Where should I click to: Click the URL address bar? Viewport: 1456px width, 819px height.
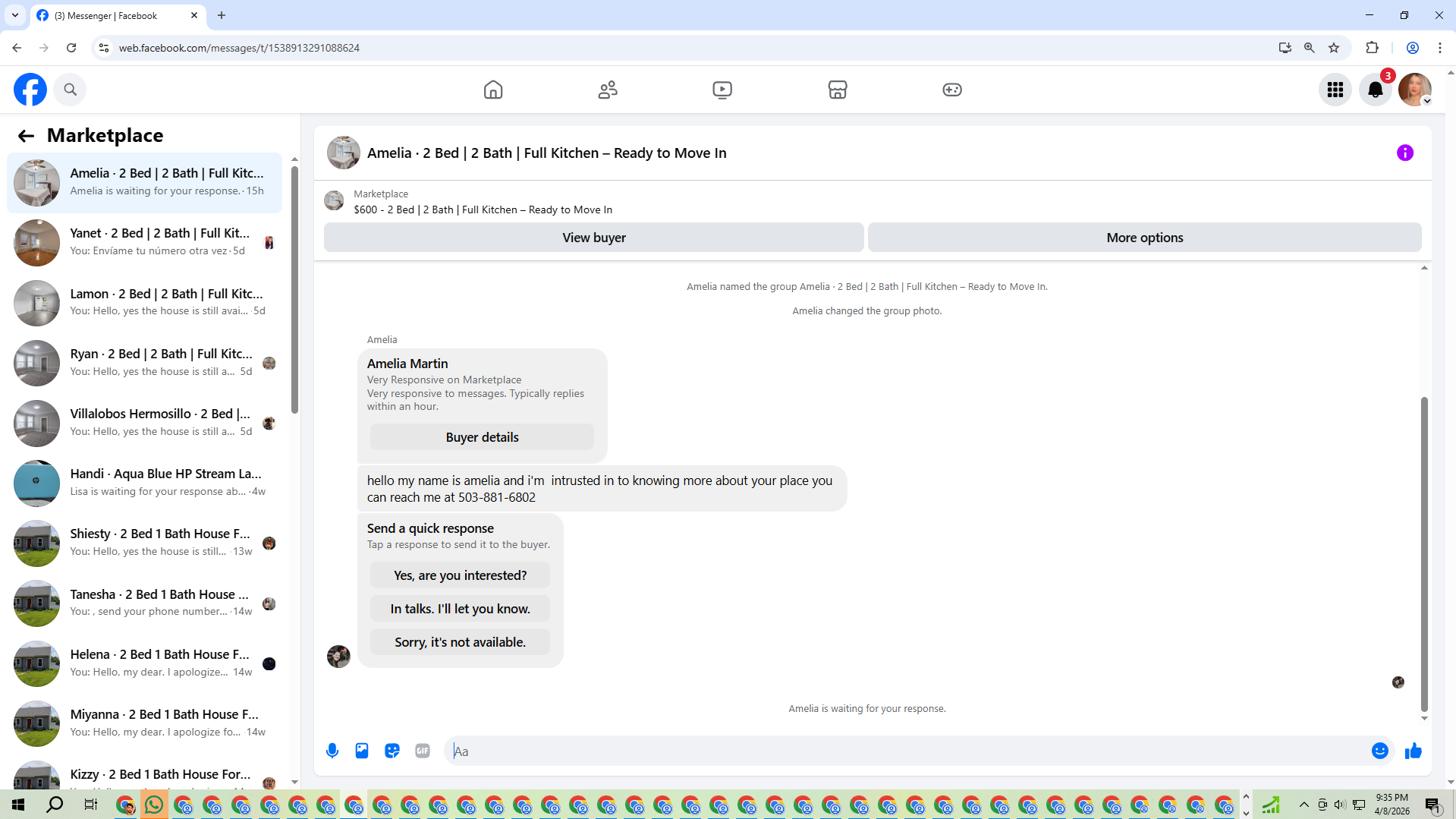coord(683,48)
